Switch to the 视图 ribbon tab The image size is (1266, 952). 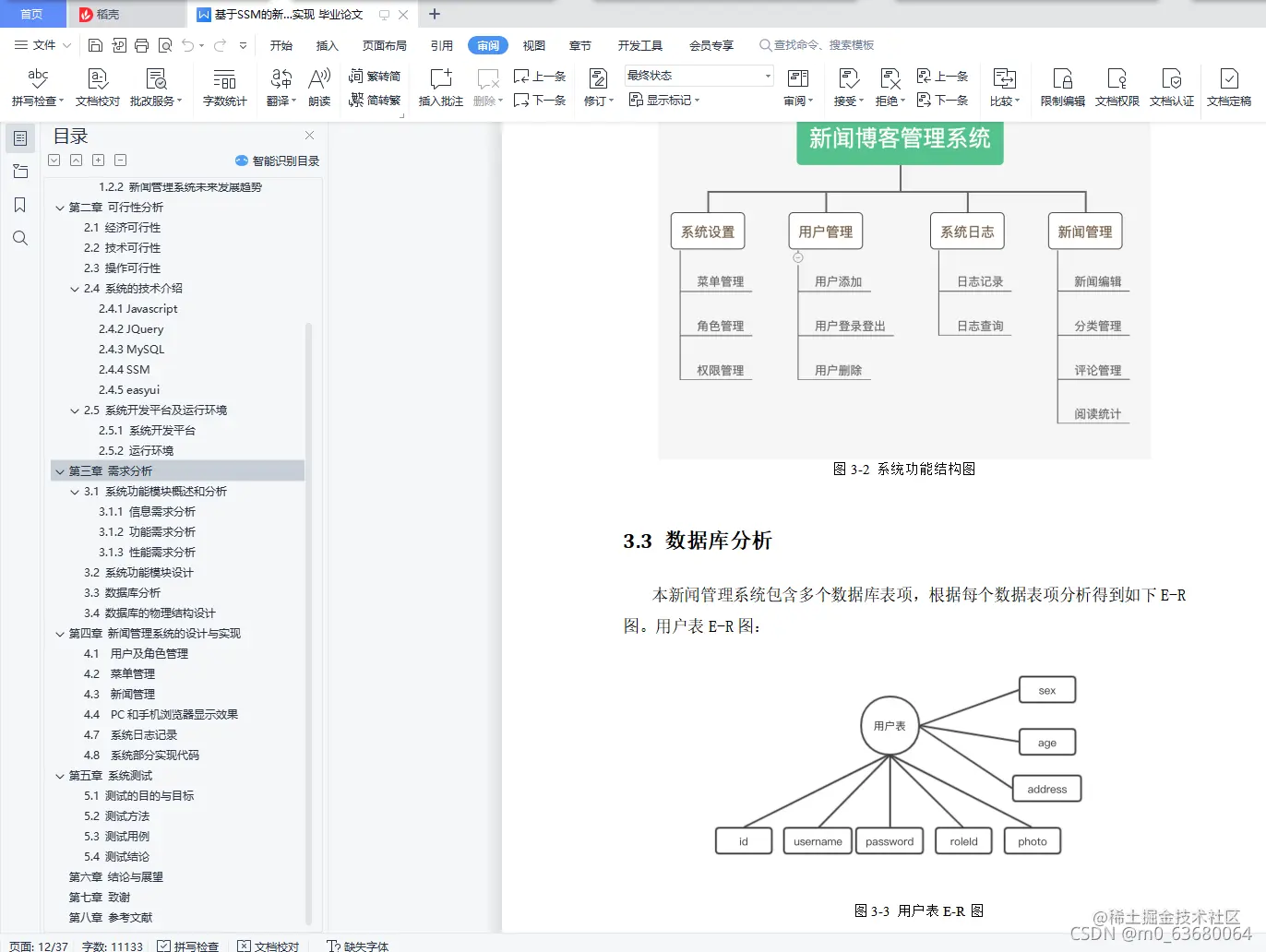533,44
